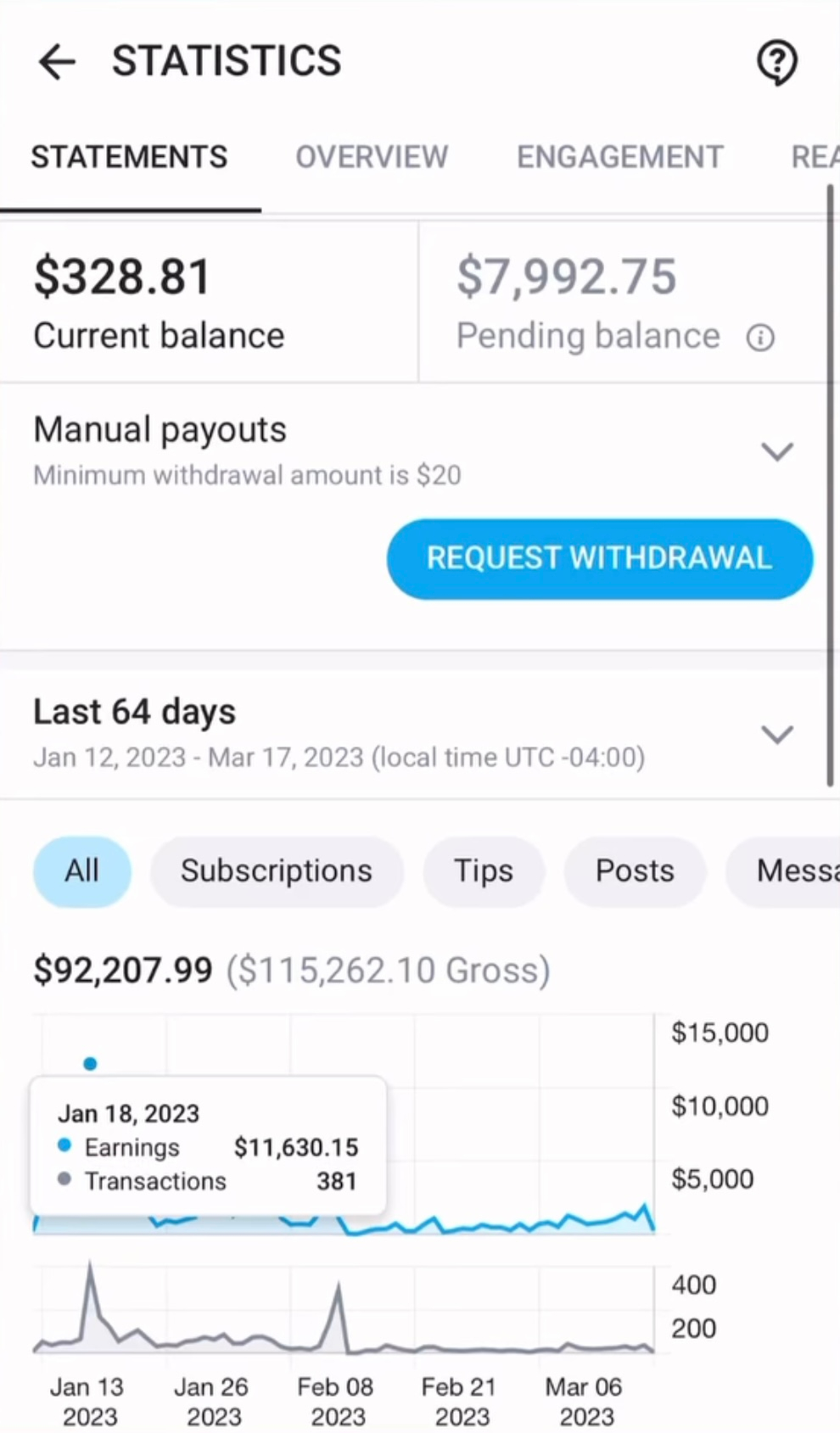Go back using the arrow icon
This screenshot has width=840, height=1433.
coord(57,62)
